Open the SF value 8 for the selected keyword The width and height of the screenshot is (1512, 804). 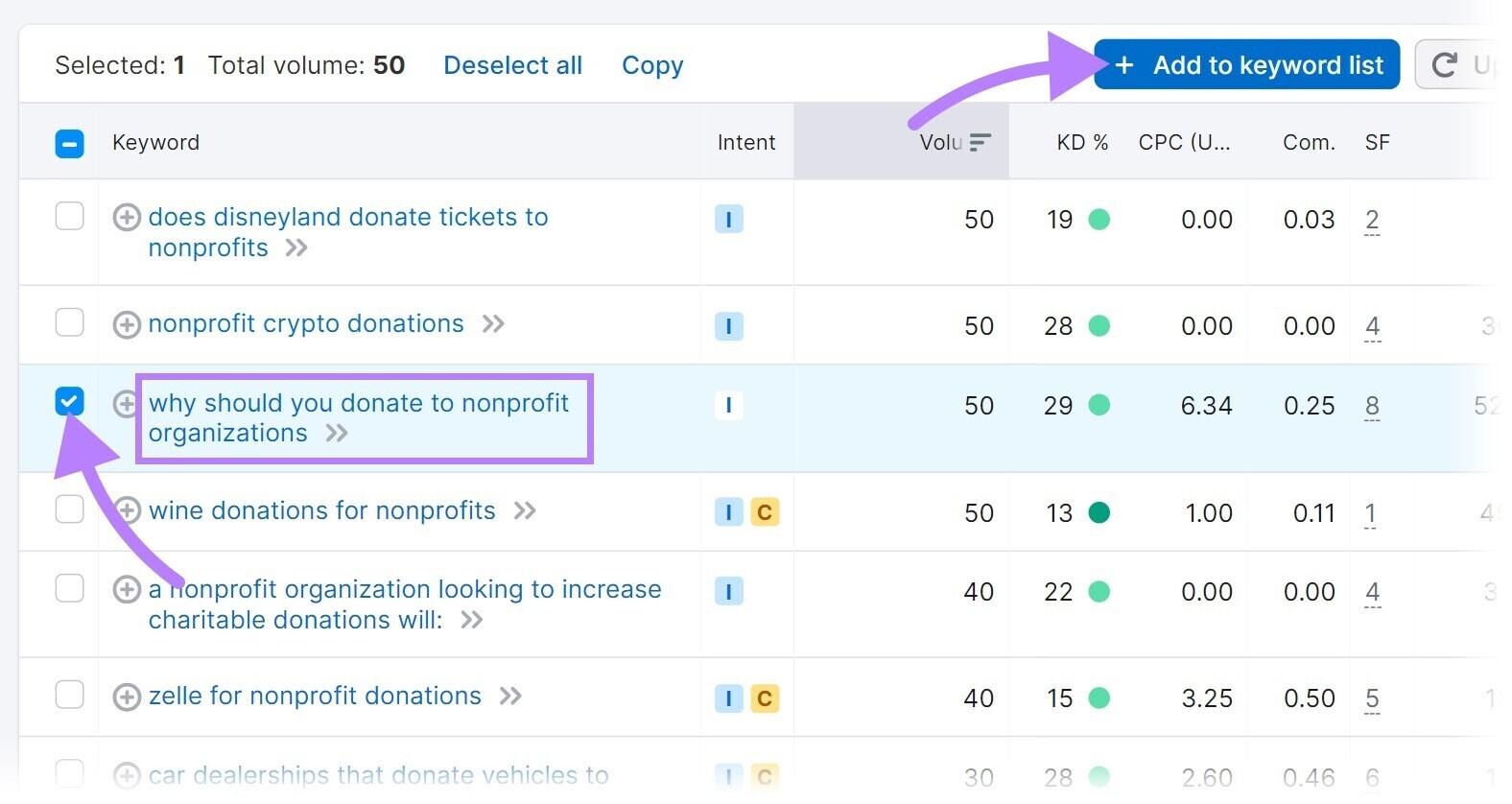pyautogui.click(x=1372, y=405)
